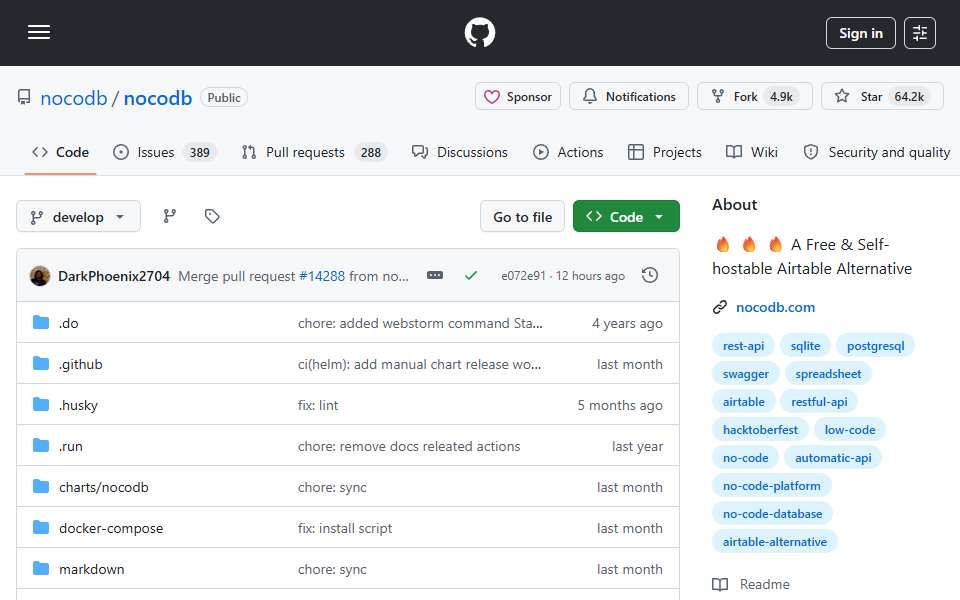Viewport: 960px width, 600px height.
Task: Open the 'fix: lint' commit message
Action: 318,405
